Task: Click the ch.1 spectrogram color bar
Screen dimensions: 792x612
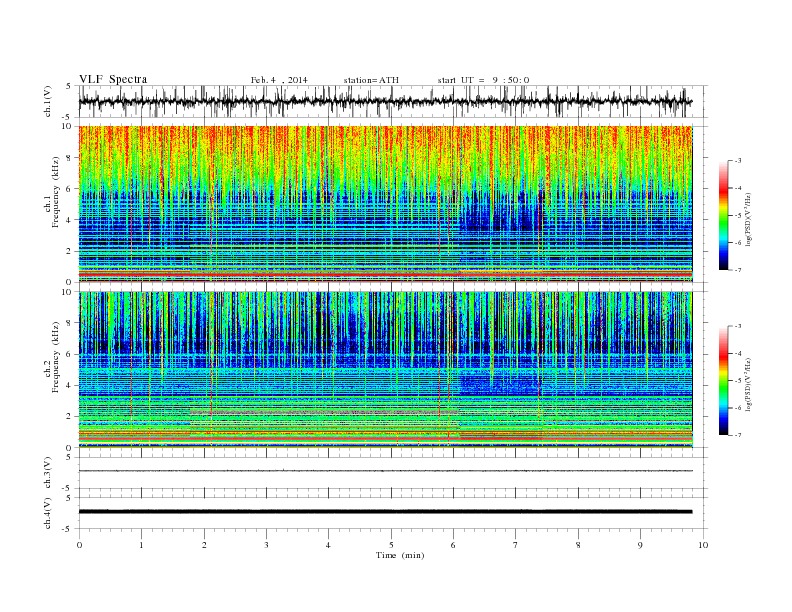Action: 723,215
